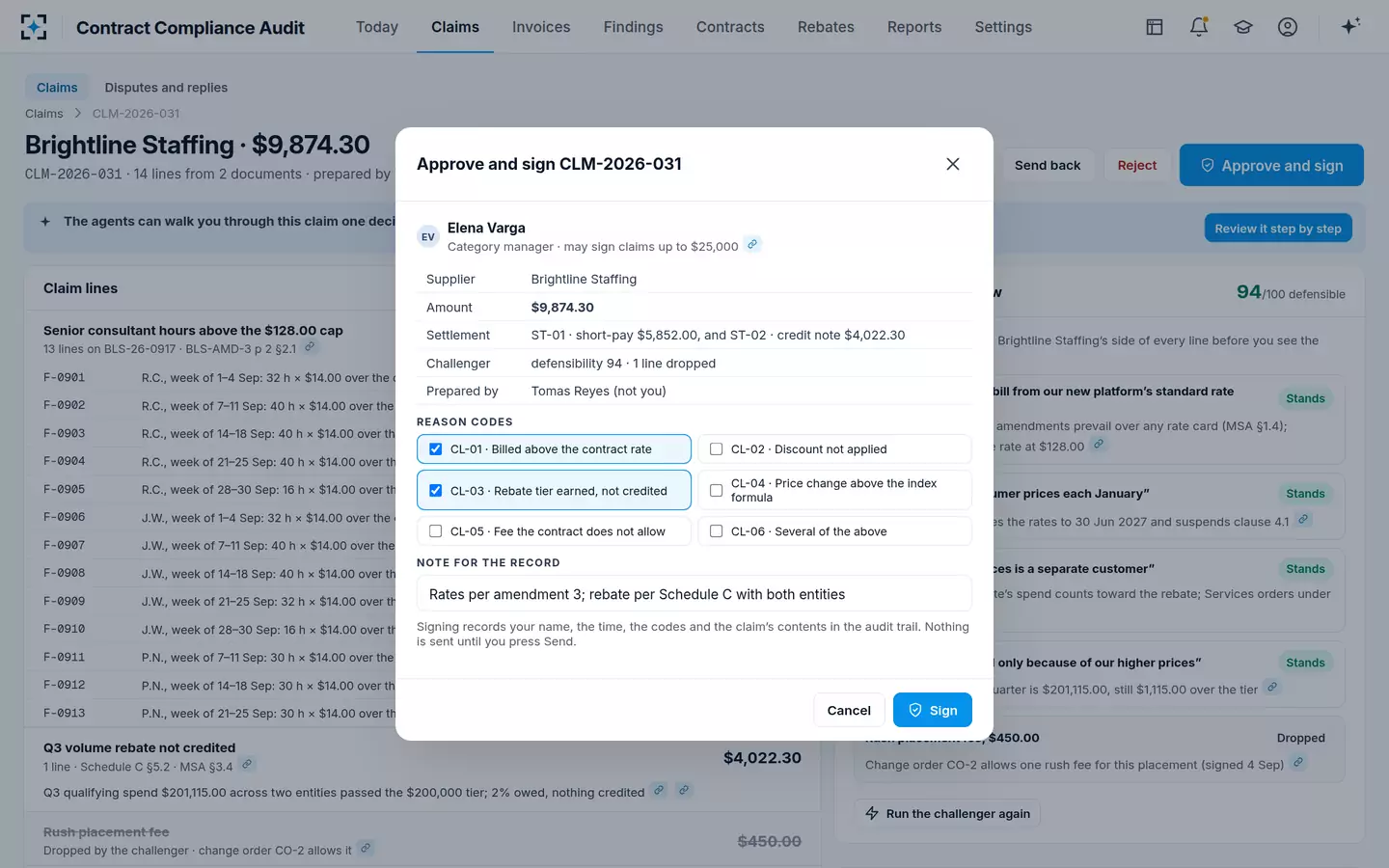Open the Findings tab
Screen dimensions: 1389x868
pos(634,27)
